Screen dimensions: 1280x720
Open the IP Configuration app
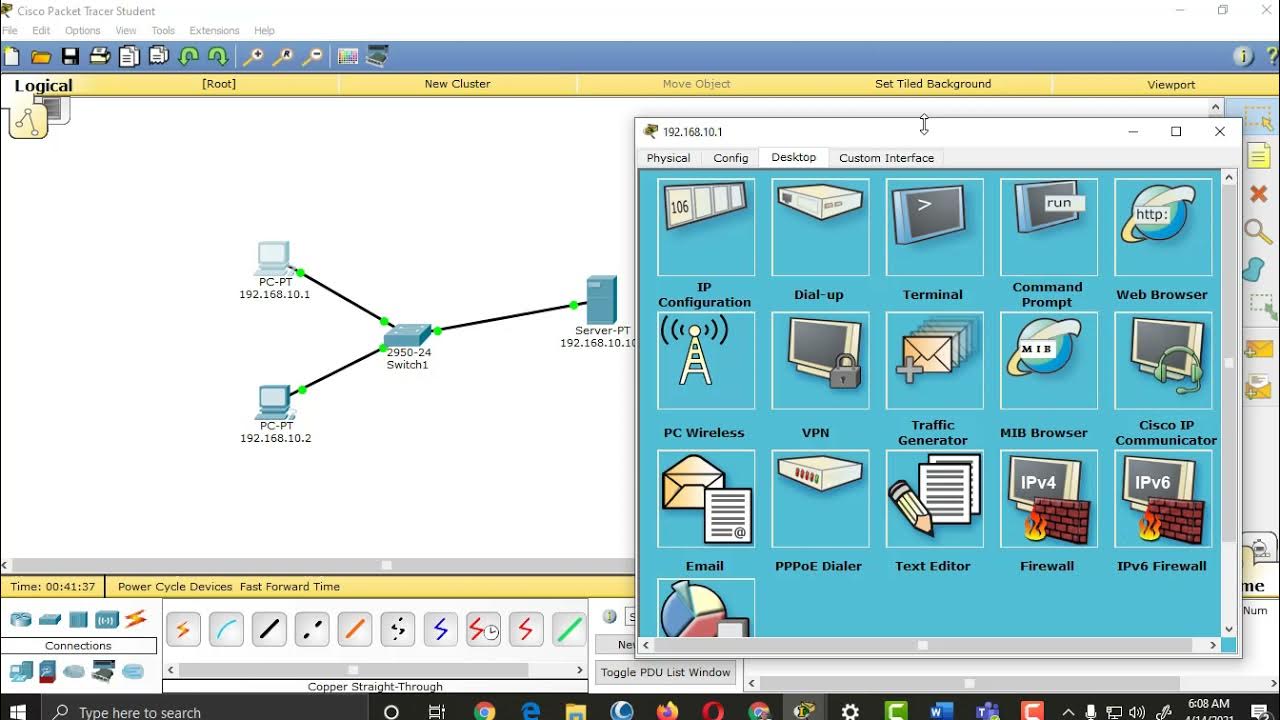706,227
